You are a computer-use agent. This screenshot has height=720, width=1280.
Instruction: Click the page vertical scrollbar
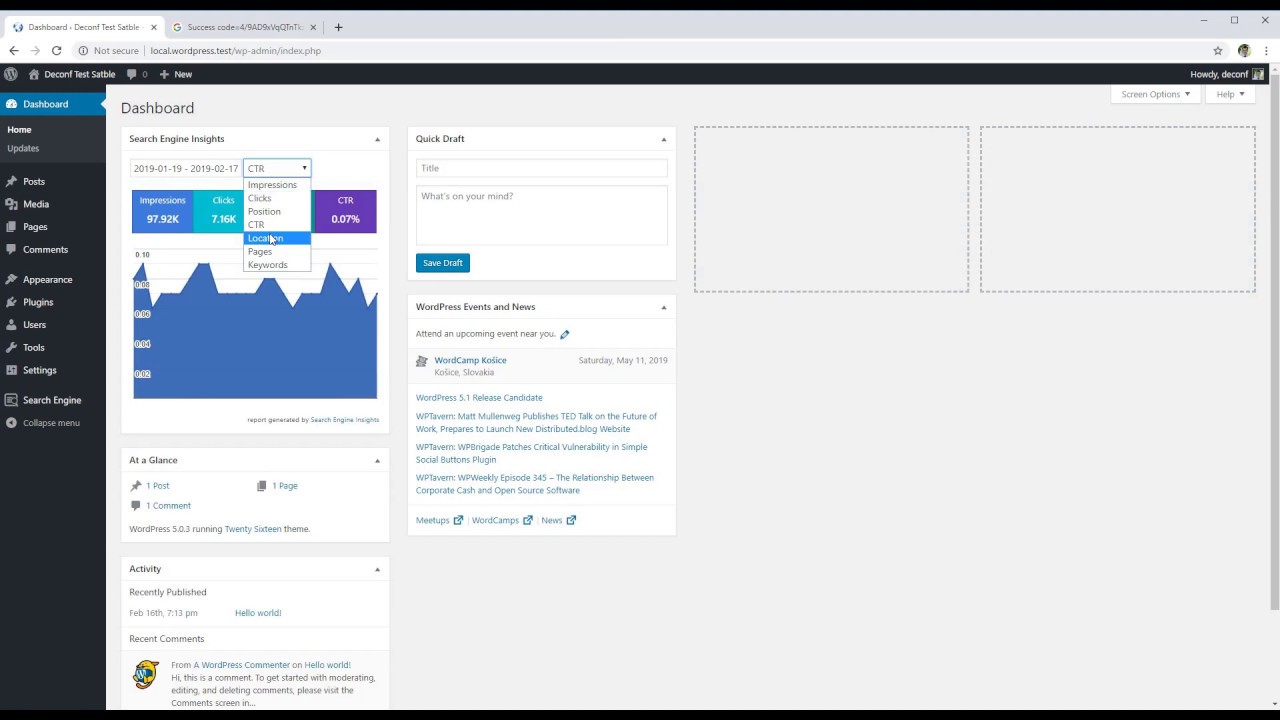click(1274, 340)
